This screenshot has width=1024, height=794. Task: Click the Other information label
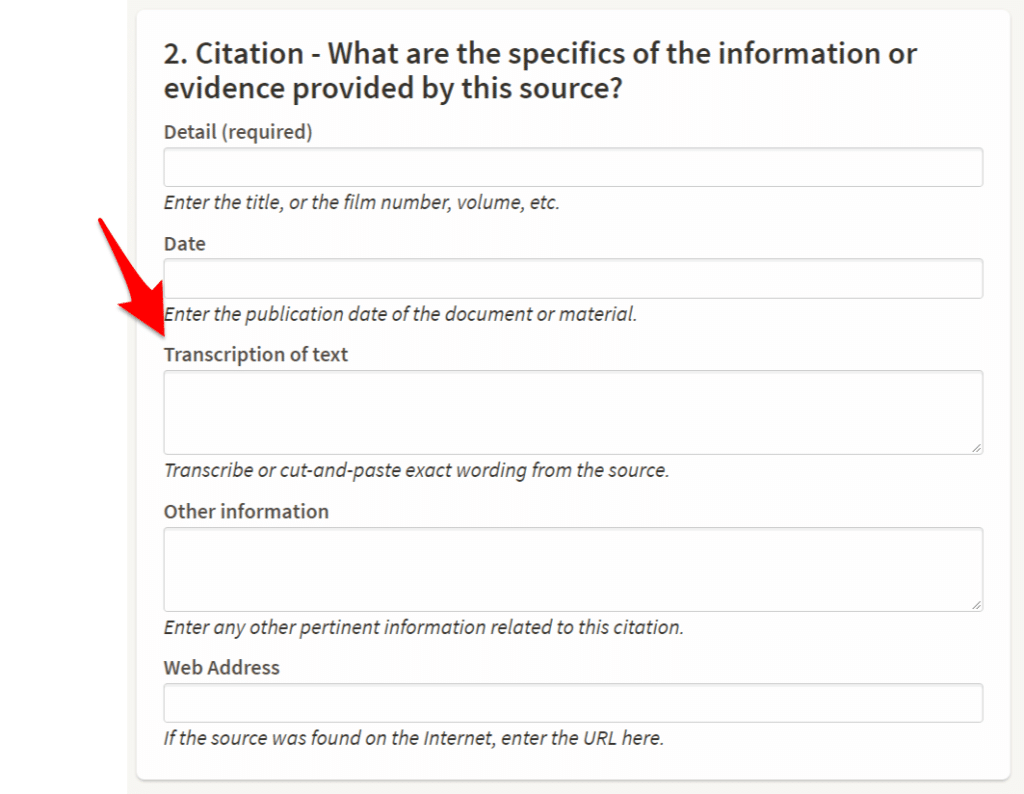pyautogui.click(x=246, y=511)
